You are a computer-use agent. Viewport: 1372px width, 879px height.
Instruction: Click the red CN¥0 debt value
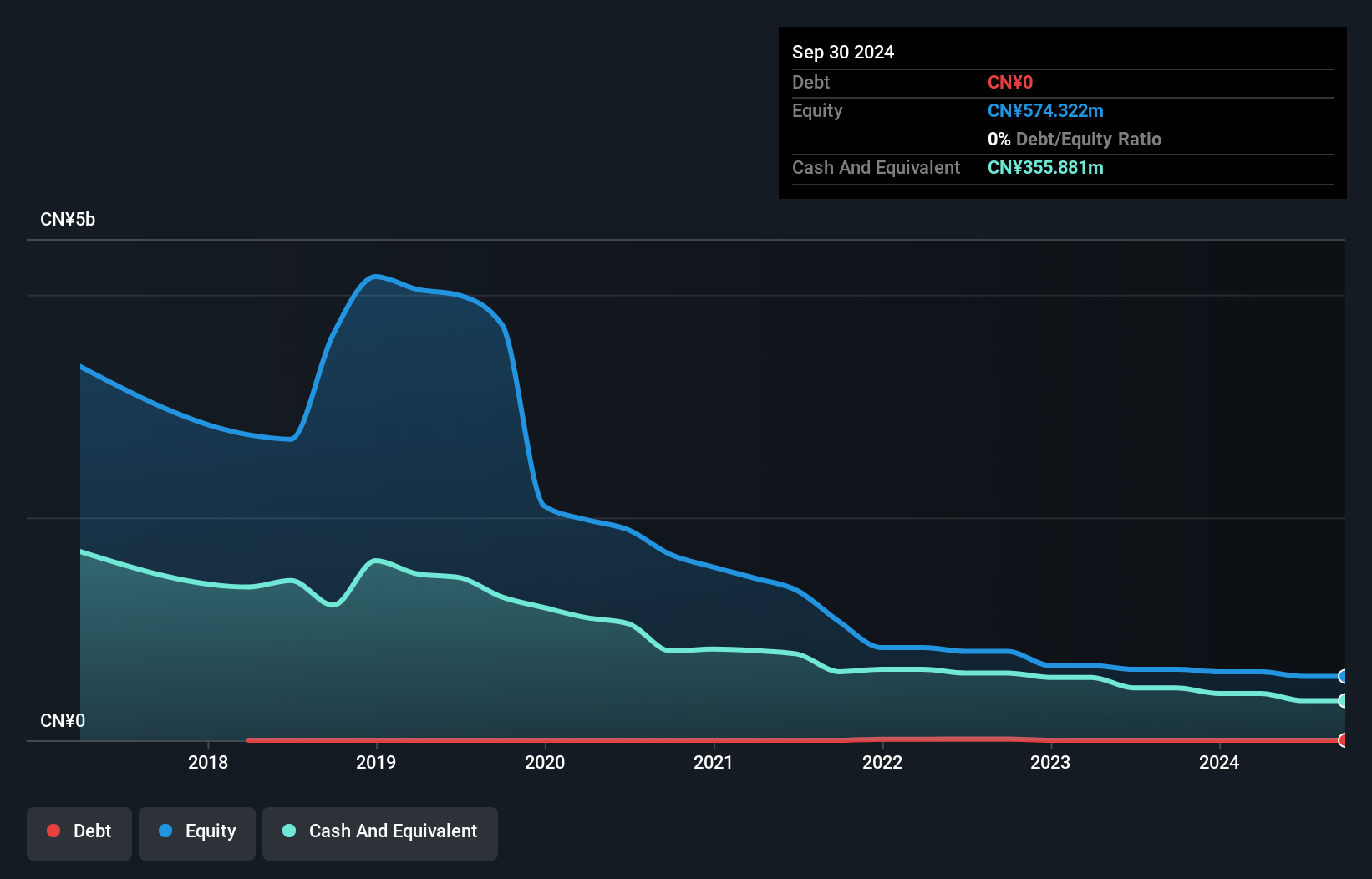(1010, 83)
